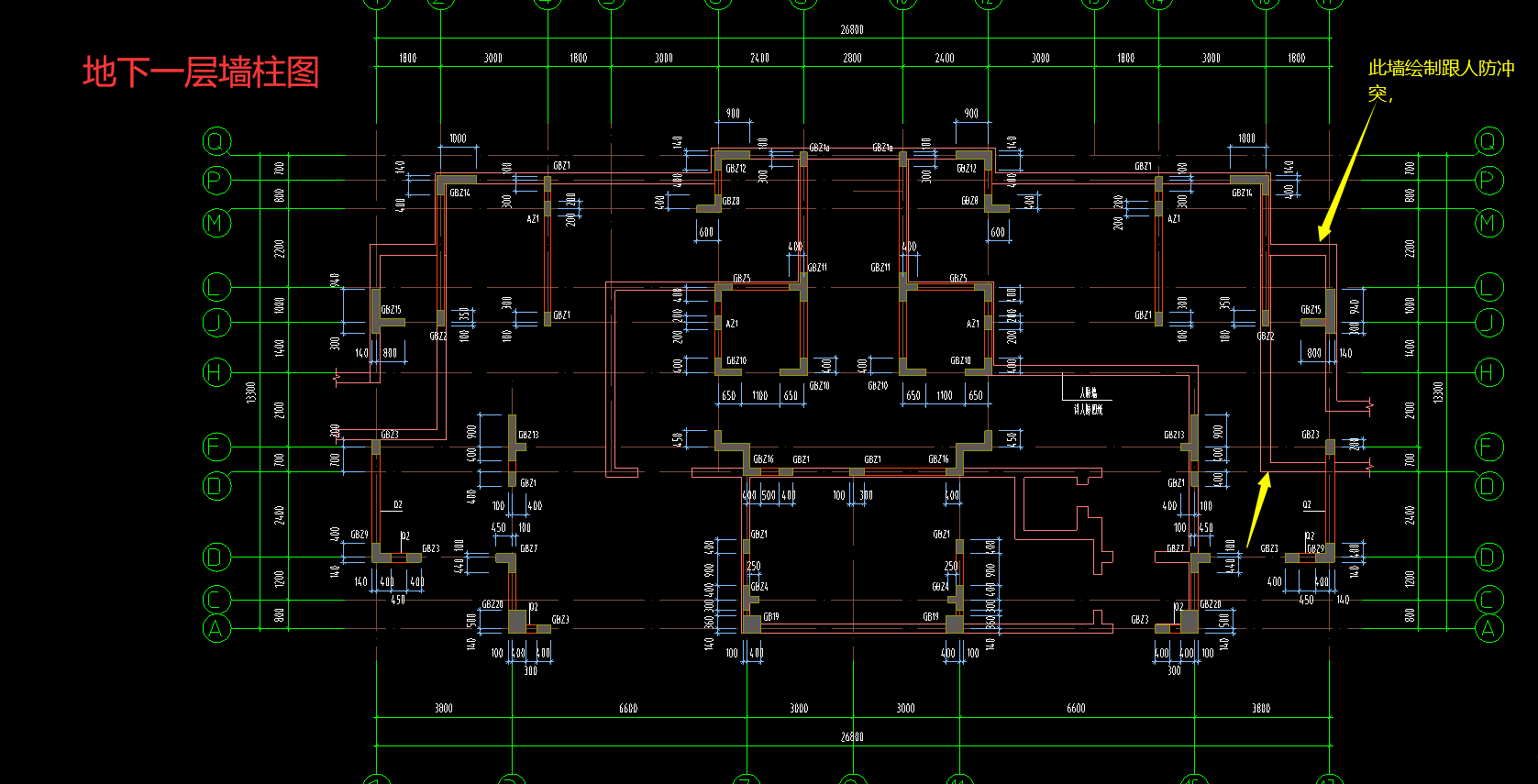The image size is (1538, 784).
Task: Click the left GBZ13 label
Action: pos(528,436)
